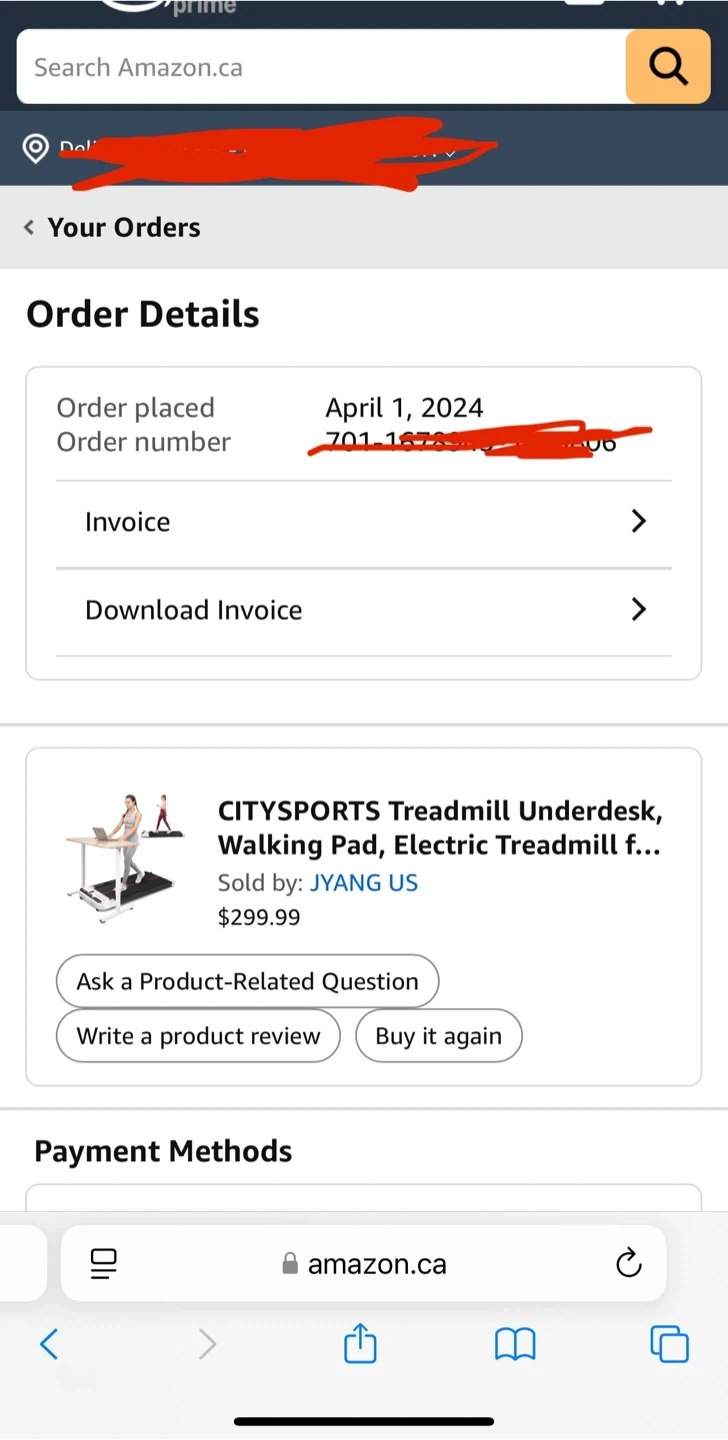Select the Download Invoice menu row
This screenshot has height=1440, width=728.
coord(300,610)
